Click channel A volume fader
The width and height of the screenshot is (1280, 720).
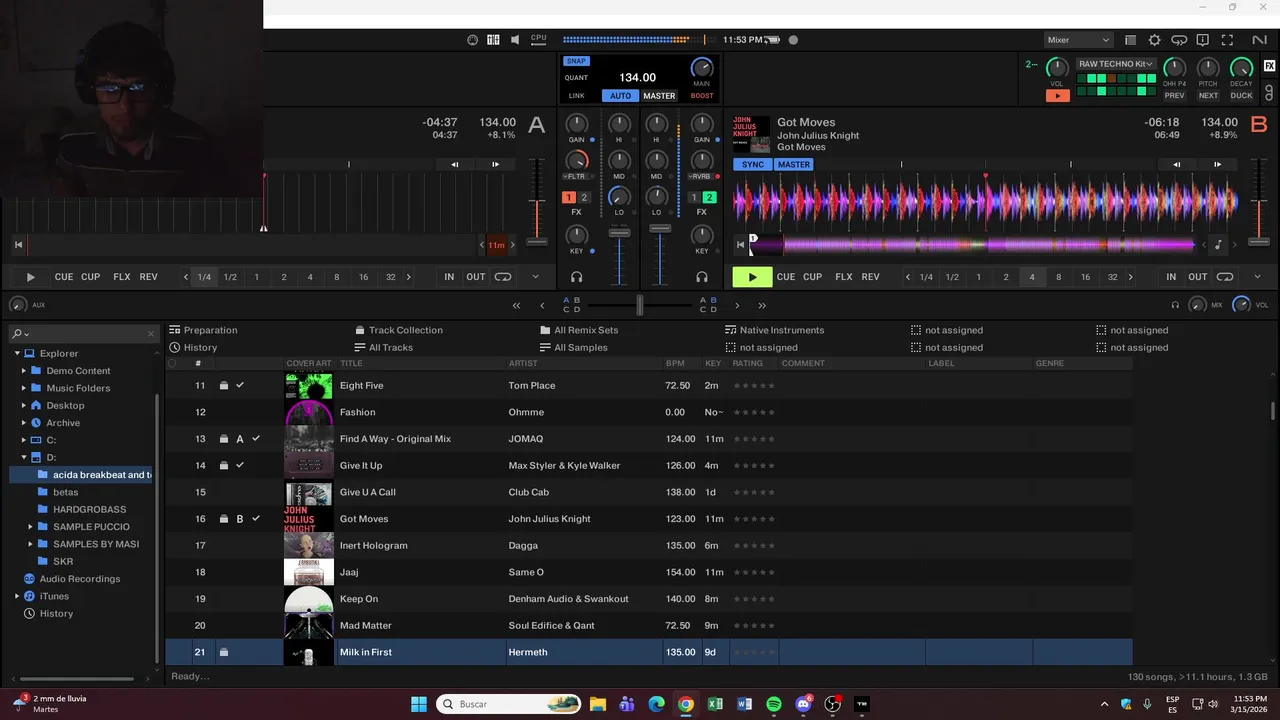tap(620, 232)
